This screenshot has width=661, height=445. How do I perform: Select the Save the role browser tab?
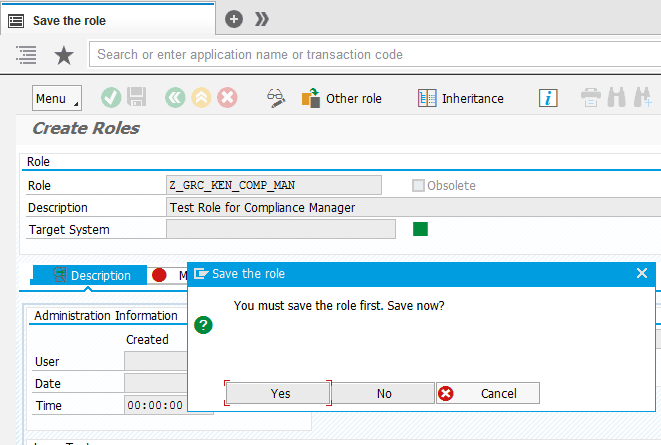108,20
